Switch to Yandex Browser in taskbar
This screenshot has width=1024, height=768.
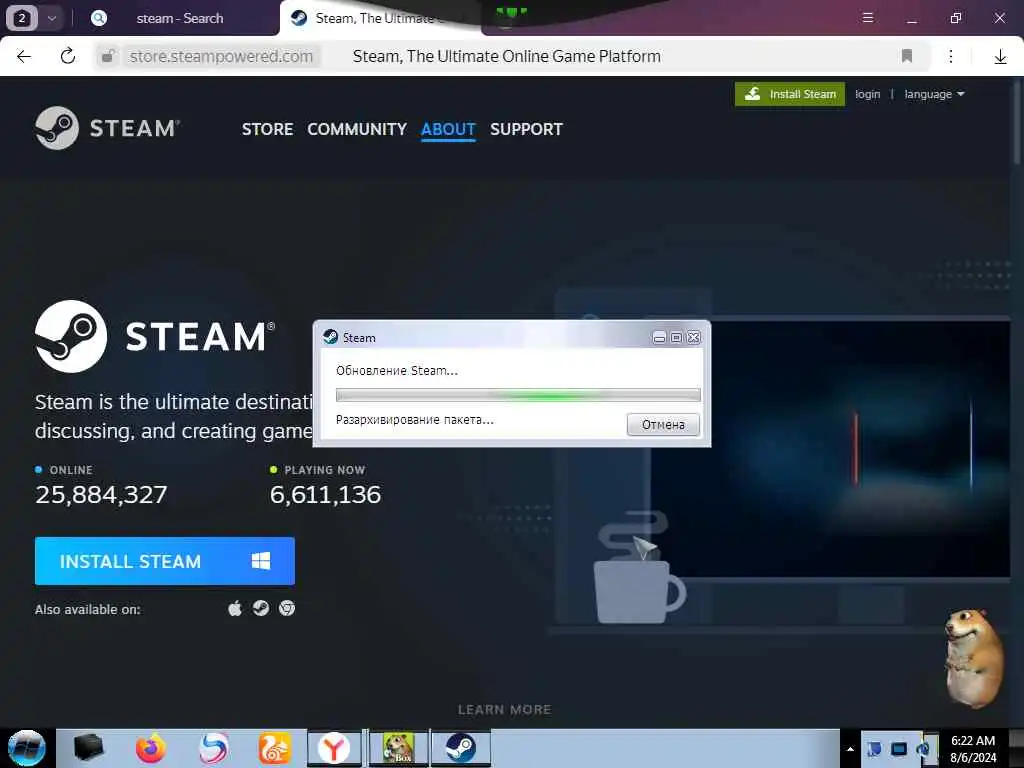334,748
